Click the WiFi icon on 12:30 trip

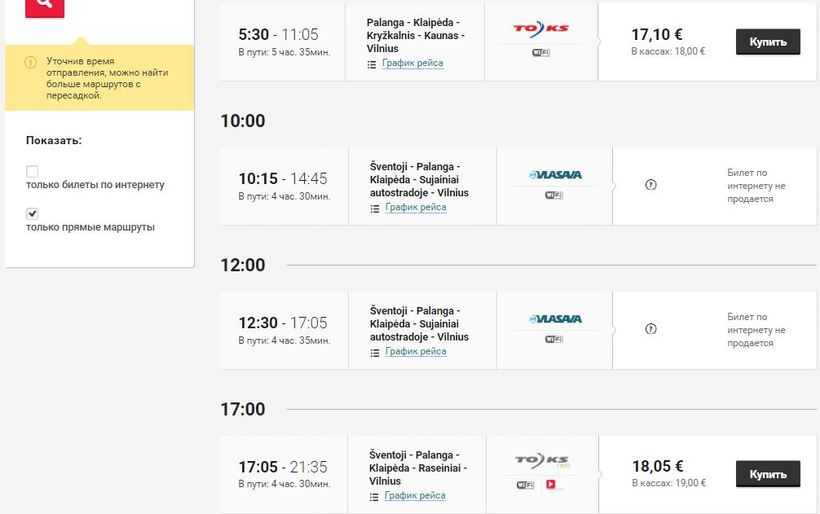click(x=554, y=339)
